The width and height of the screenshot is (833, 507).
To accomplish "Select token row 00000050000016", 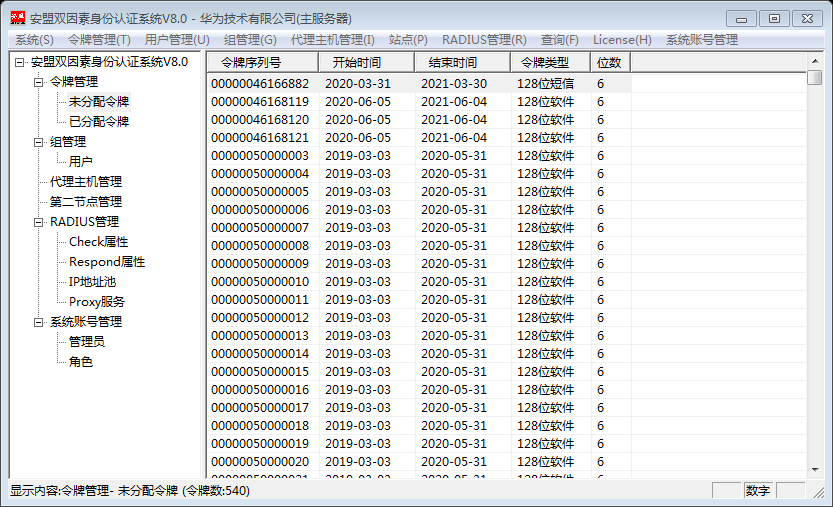I will click(x=419, y=390).
